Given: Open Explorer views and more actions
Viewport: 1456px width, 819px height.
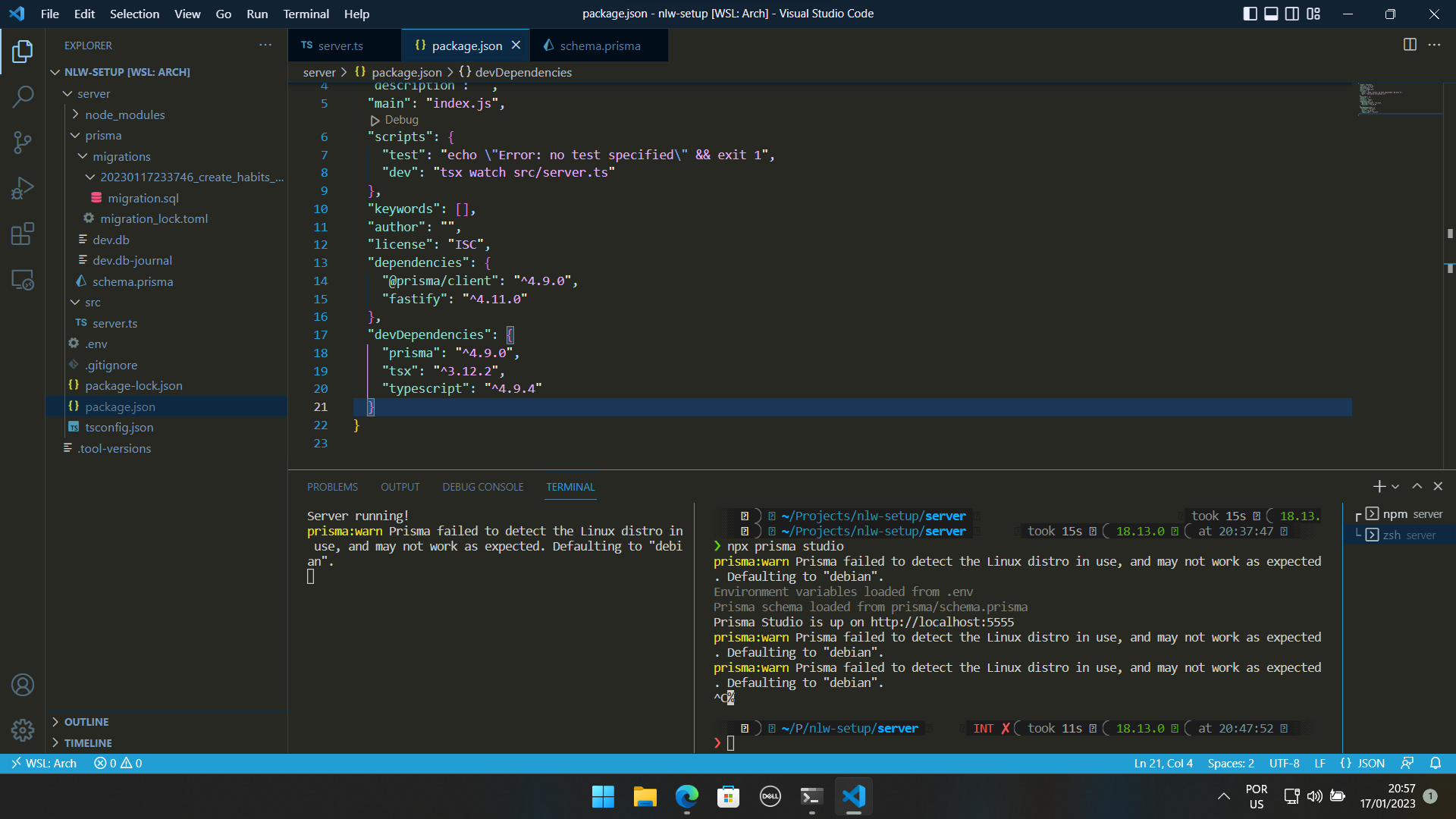Looking at the screenshot, I should (265, 45).
